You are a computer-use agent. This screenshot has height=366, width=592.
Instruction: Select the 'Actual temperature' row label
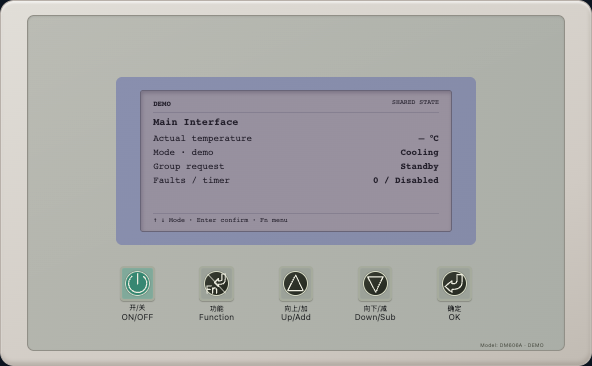(202, 138)
